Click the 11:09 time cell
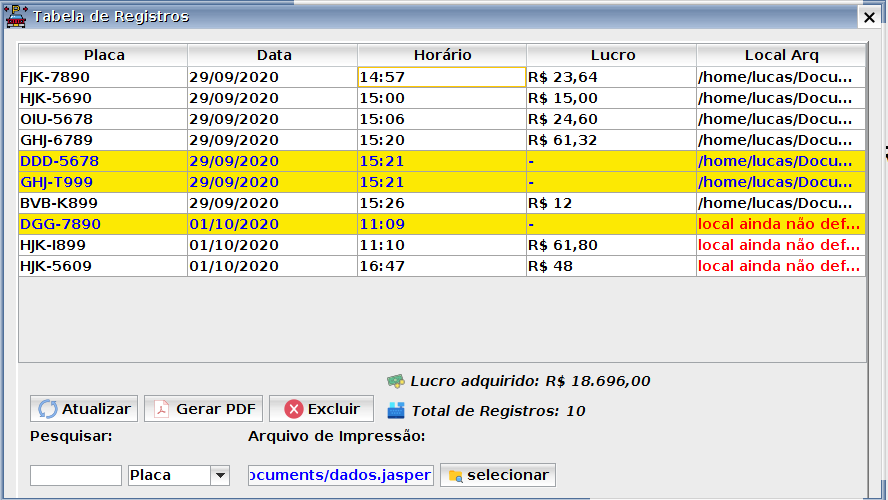The height and width of the screenshot is (500, 888). click(x=442, y=224)
